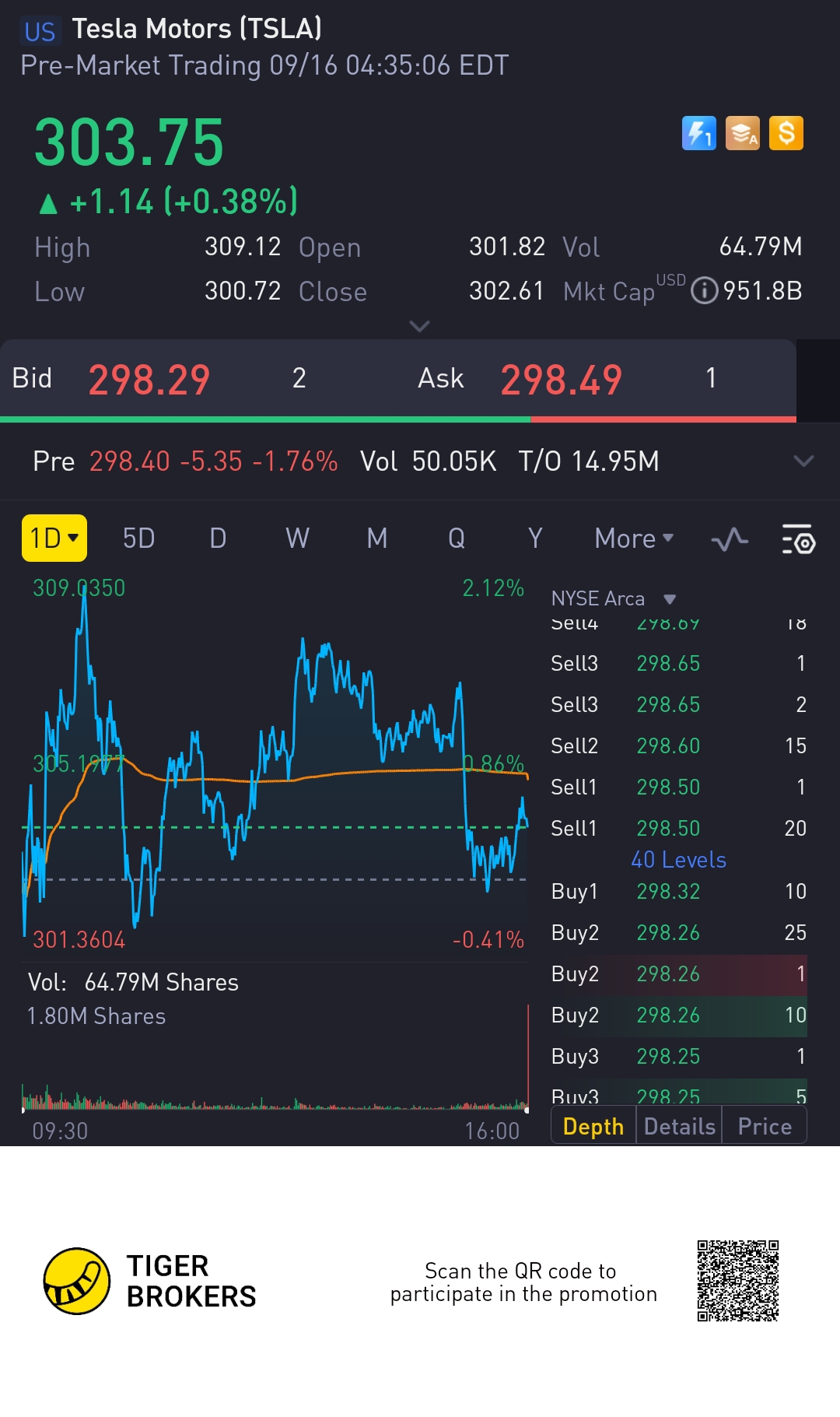Tap the Vol 64.79M value

[761, 247]
